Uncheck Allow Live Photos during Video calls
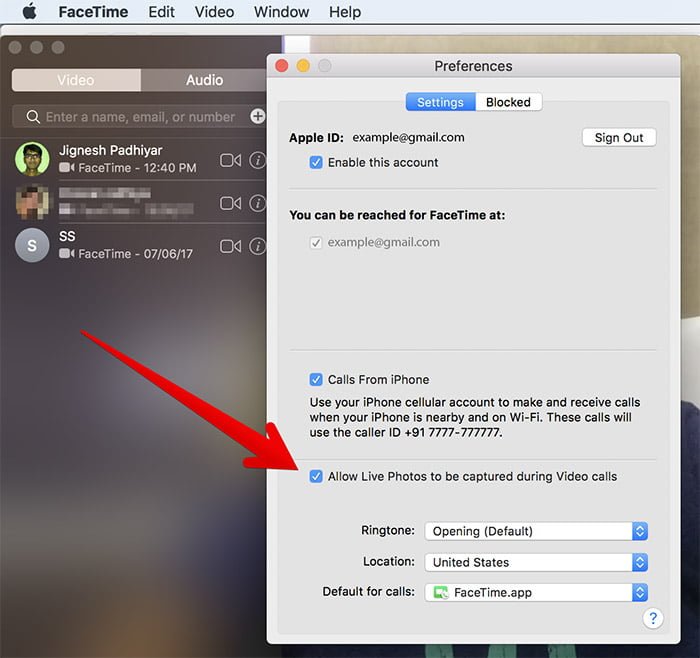Image resolution: width=700 pixels, height=658 pixels. point(316,477)
